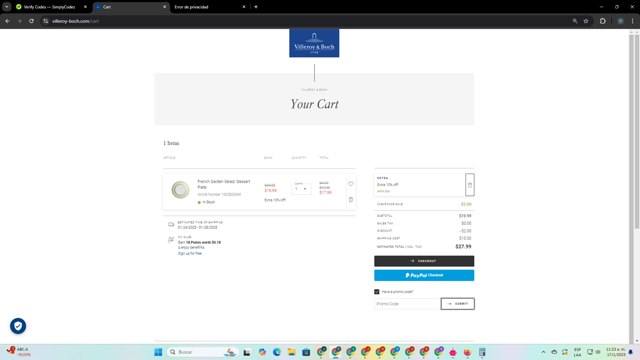Screen dimensions: 640x360
Task: View site information icon beside the URL
Action: 46,21
